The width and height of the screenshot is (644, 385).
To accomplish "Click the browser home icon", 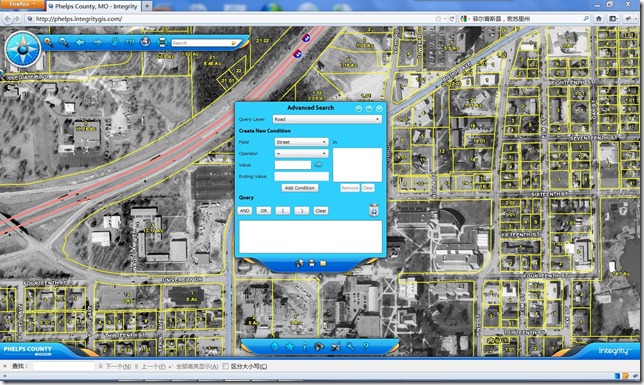I will (599, 18).
